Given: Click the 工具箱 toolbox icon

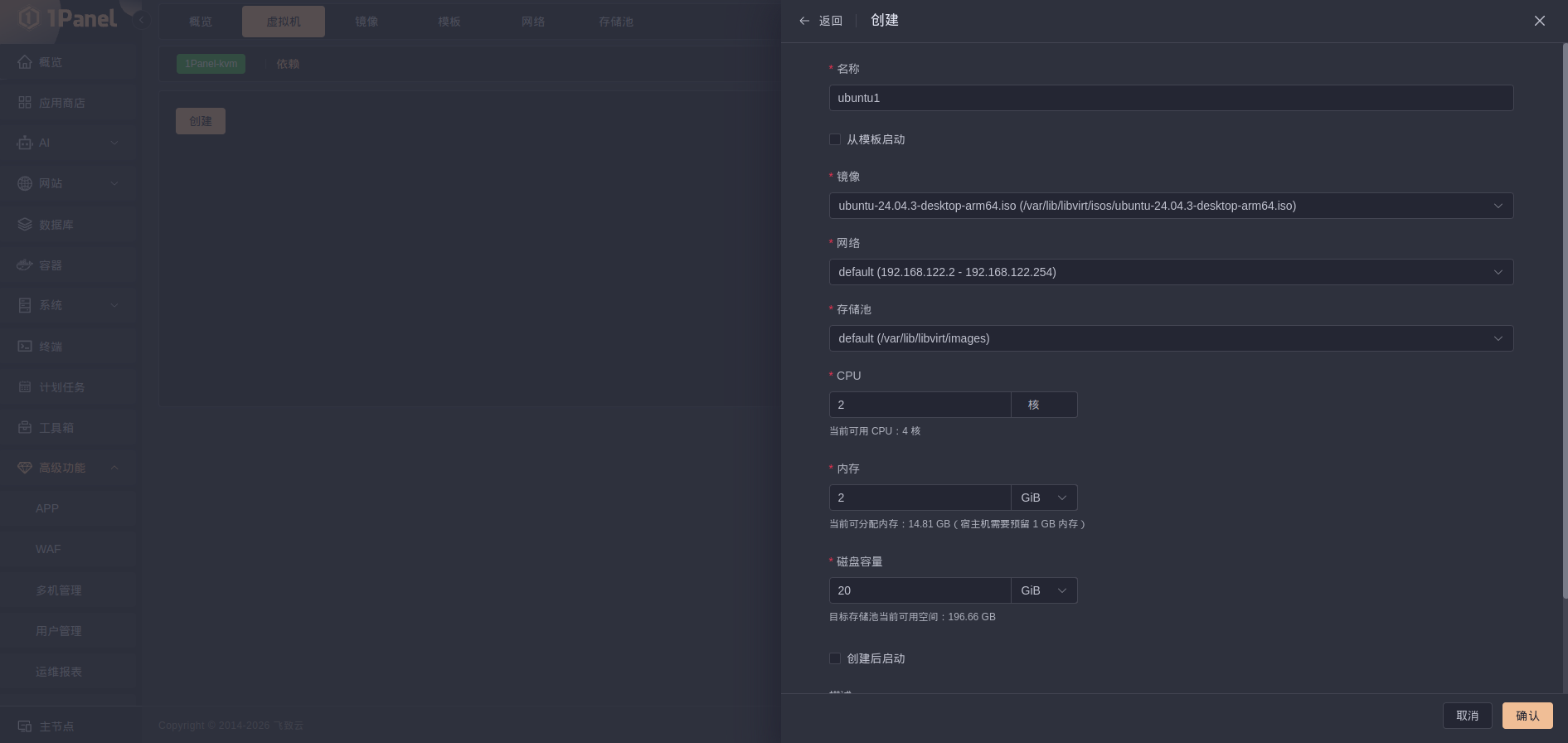Looking at the screenshot, I should tap(25, 428).
